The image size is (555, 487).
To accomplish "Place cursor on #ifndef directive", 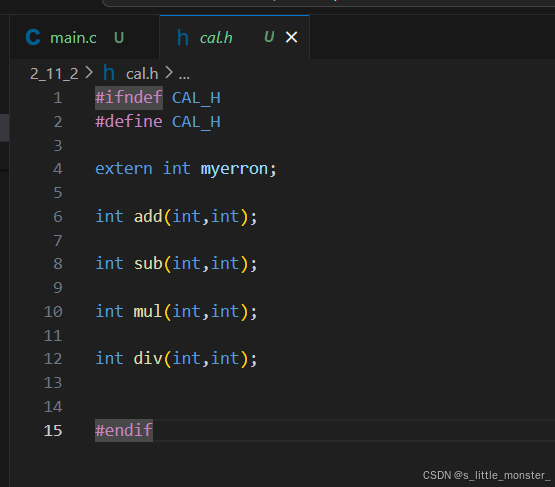I will click(x=129, y=98).
